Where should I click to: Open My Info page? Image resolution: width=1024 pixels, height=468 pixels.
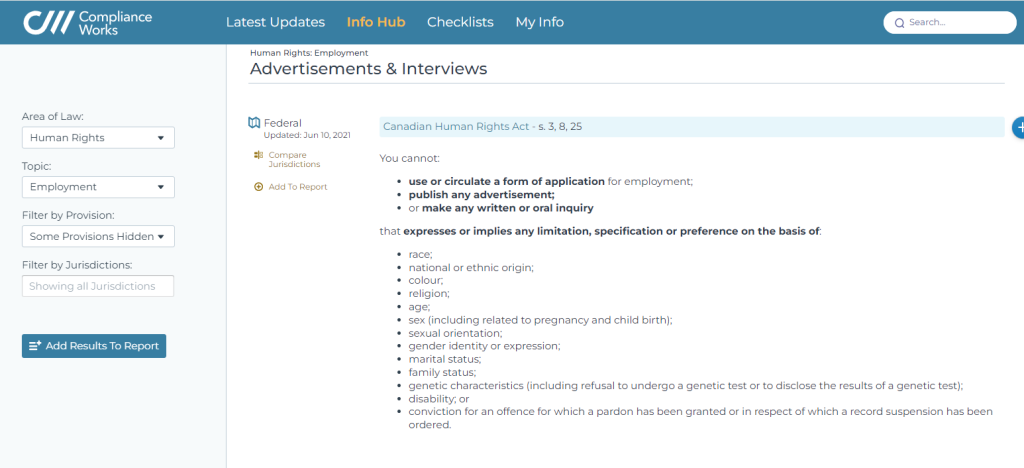[539, 22]
